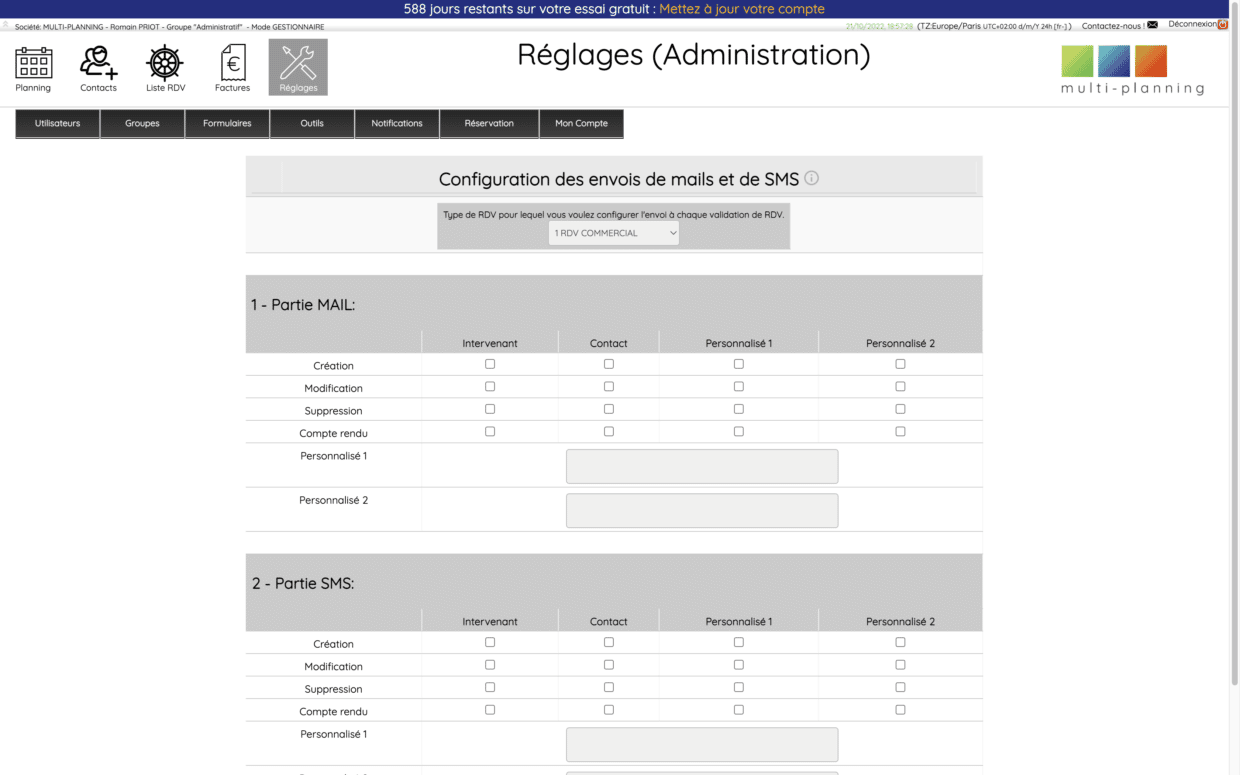Open Contacts icon in toolbar
The height and width of the screenshot is (775, 1240).
(98, 64)
